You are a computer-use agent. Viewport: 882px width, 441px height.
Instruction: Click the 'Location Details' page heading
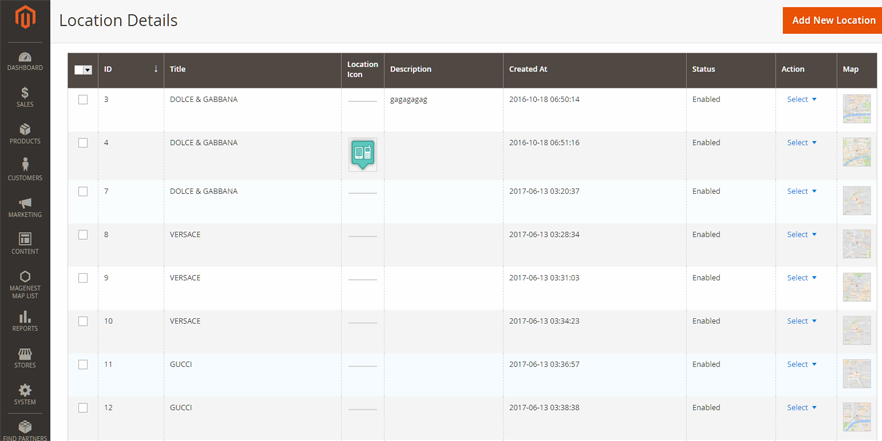coord(118,21)
